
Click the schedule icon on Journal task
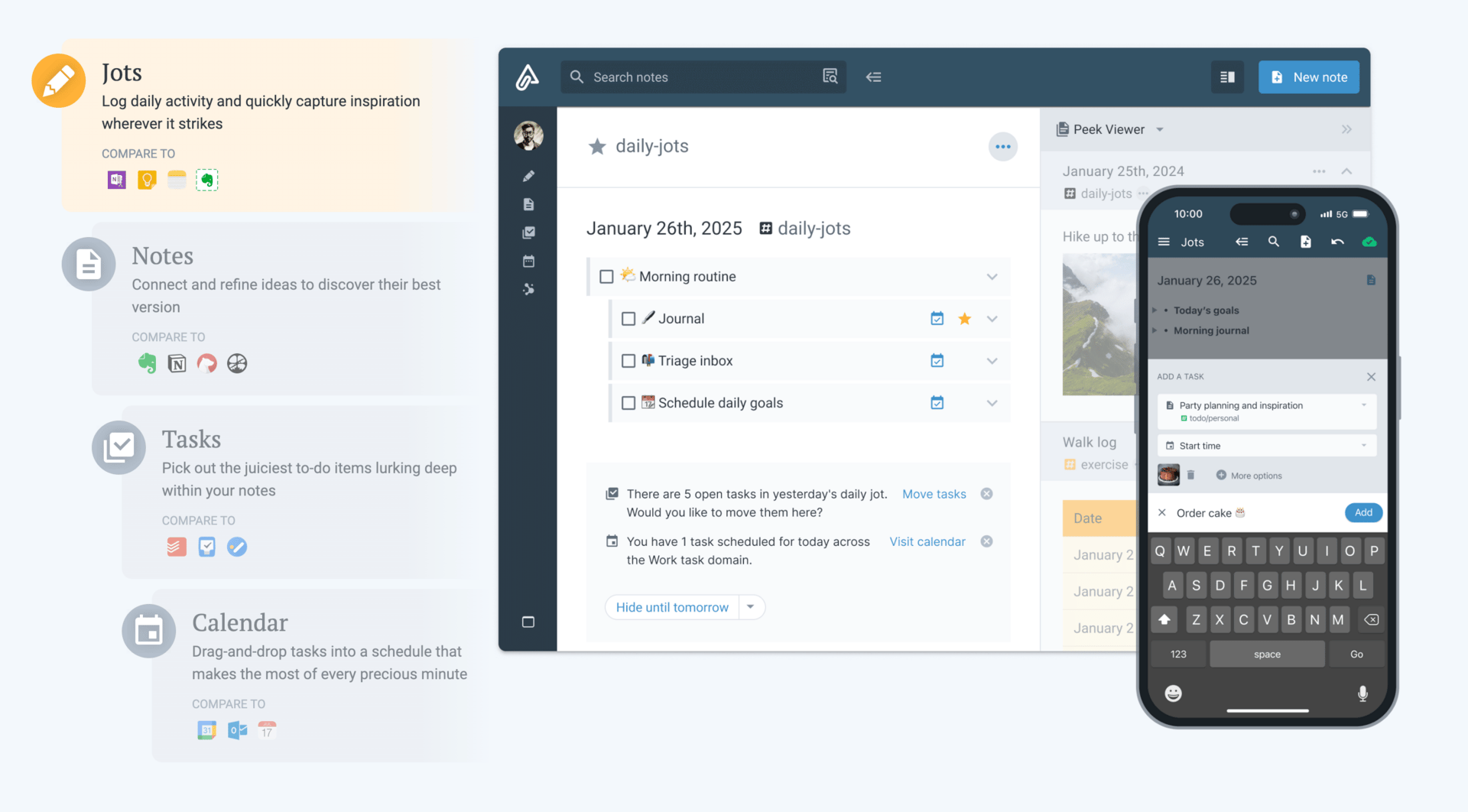[x=937, y=318]
